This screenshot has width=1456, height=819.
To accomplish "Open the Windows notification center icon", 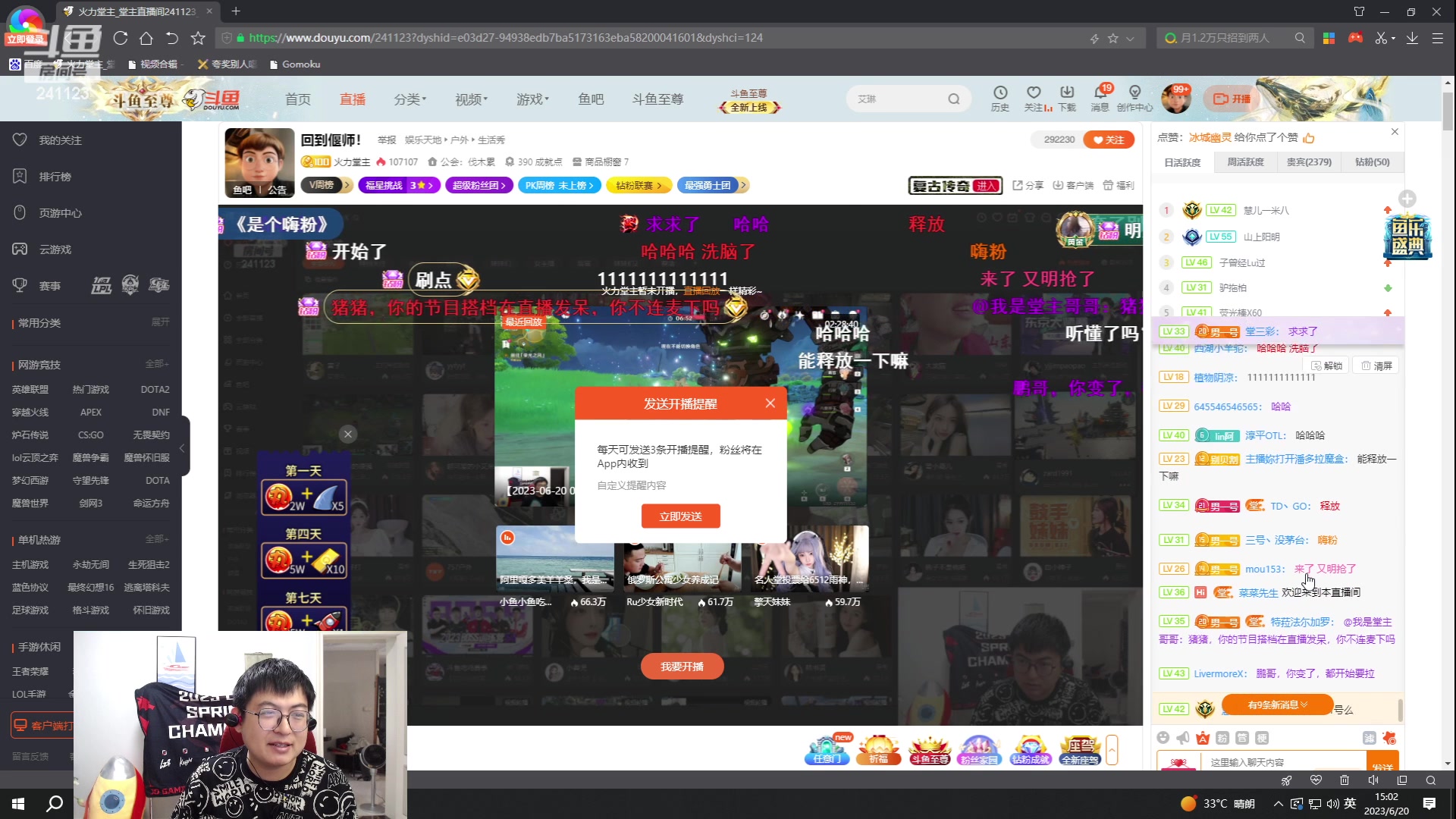I will [1429, 804].
